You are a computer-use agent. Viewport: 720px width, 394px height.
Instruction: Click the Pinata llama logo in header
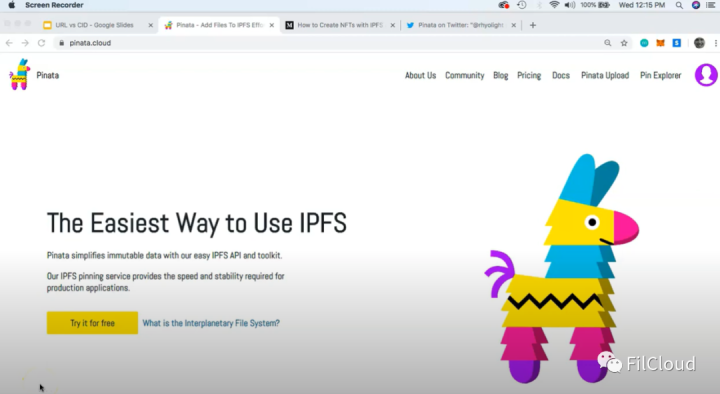(x=19, y=74)
